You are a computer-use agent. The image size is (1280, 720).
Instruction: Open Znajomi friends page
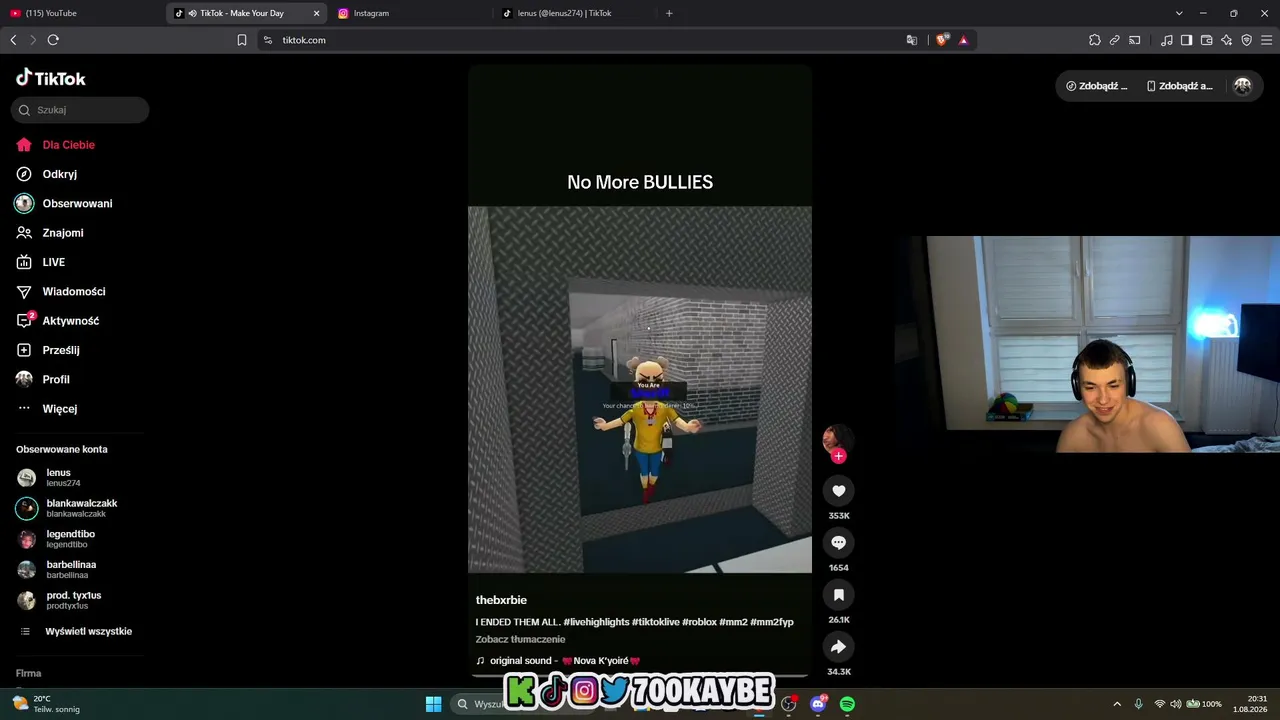[x=50, y=233]
